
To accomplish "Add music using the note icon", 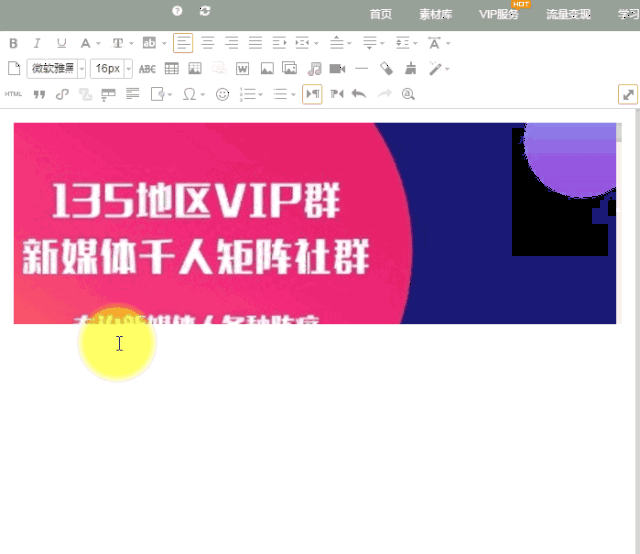I will (x=314, y=69).
